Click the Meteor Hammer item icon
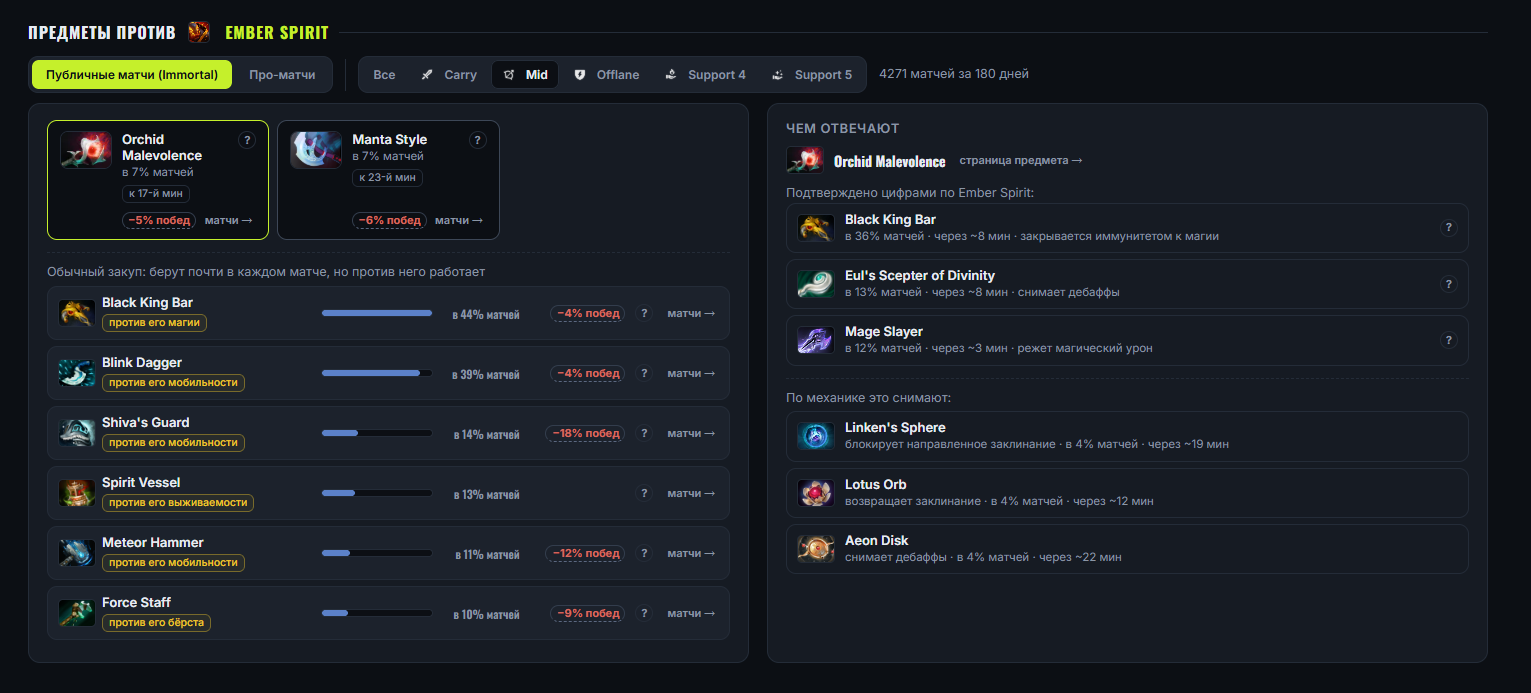1531x693 pixels. pos(77,552)
